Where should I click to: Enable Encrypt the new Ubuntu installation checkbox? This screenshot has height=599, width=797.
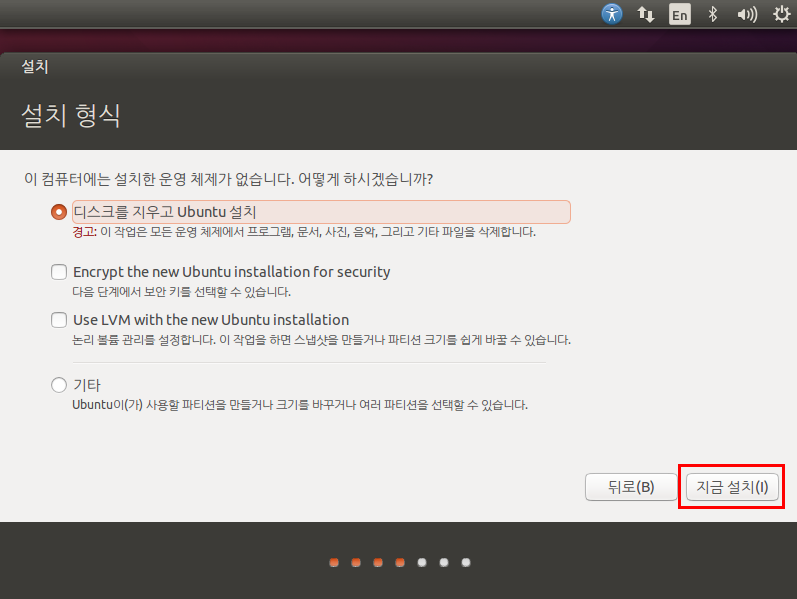point(59,272)
